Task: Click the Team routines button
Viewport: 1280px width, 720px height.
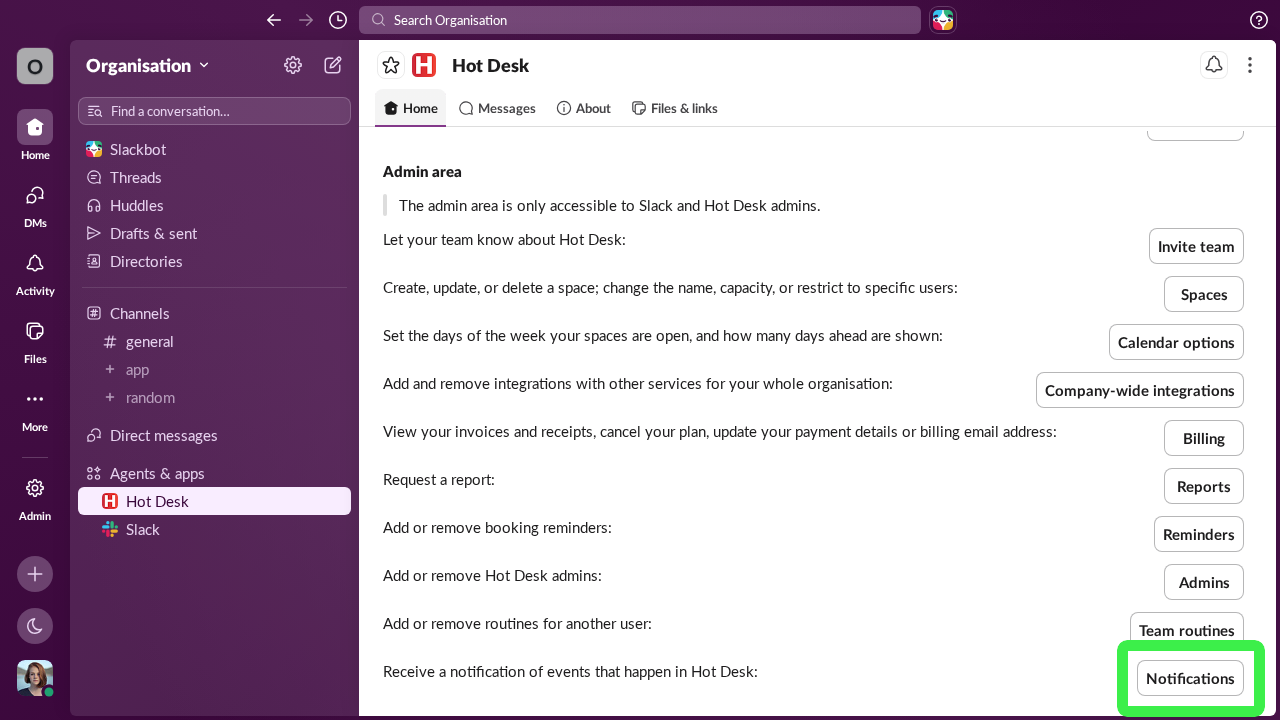Action: point(1187,630)
